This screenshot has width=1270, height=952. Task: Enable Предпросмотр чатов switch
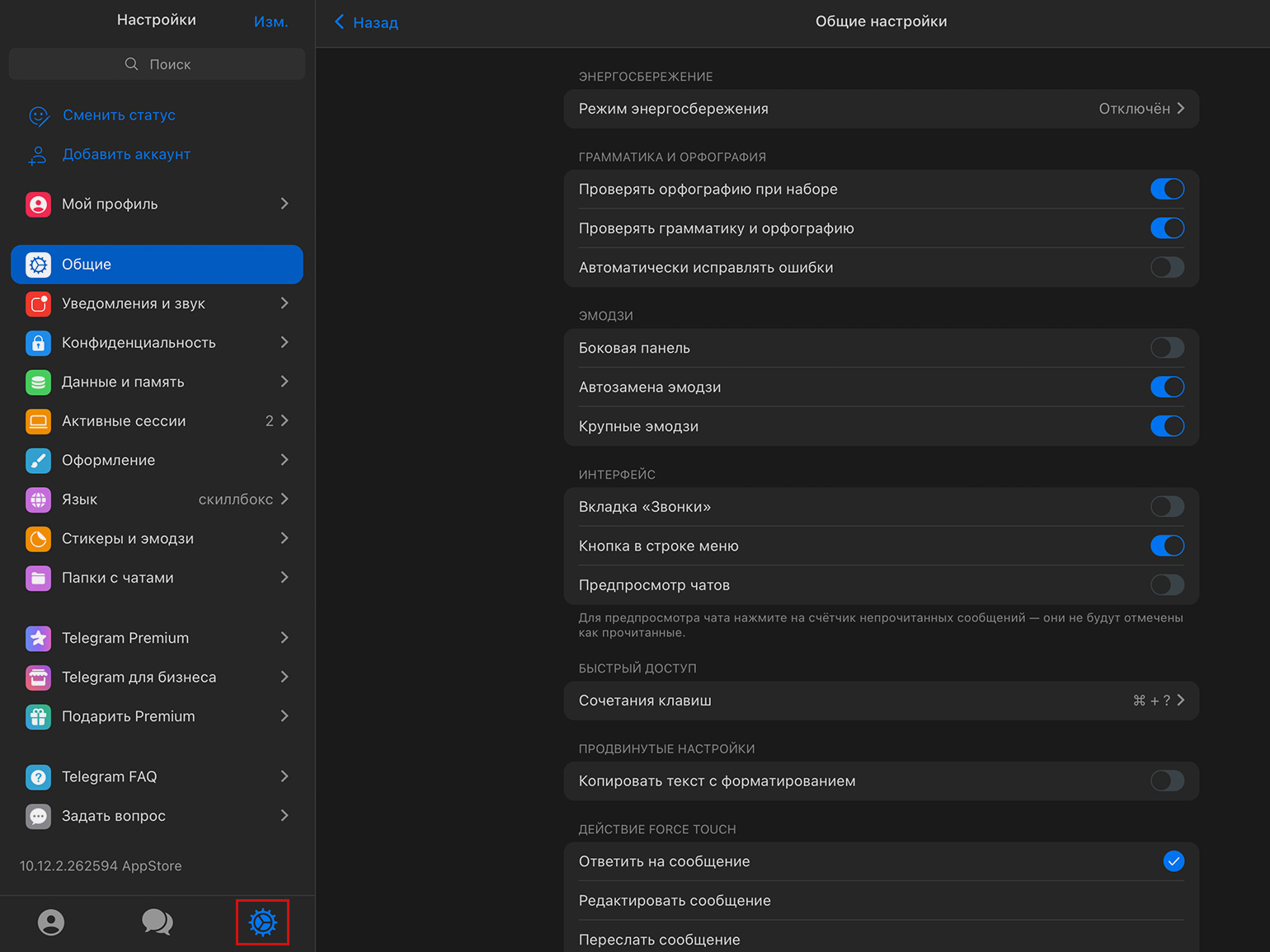(1167, 585)
